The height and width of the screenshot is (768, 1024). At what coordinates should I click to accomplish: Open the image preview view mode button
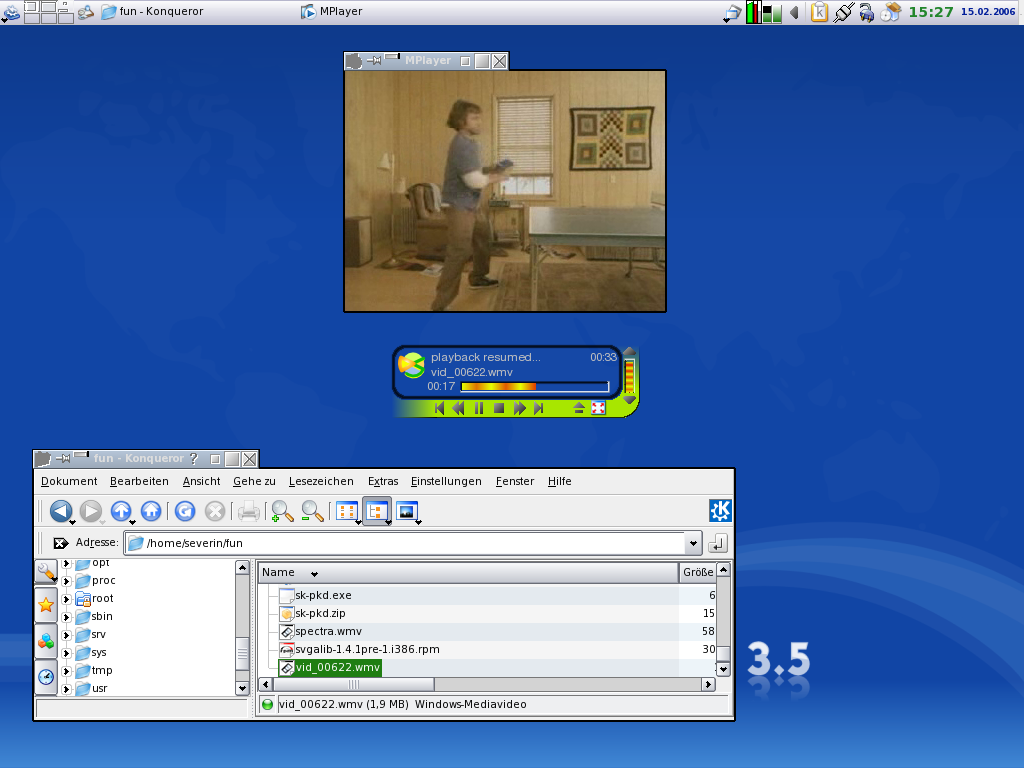407,511
